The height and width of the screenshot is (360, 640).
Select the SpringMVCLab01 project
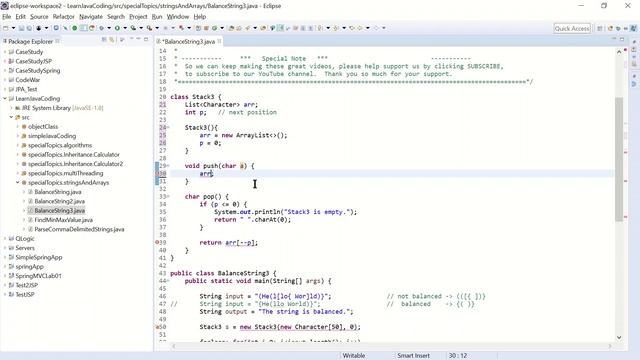point(38,276)
